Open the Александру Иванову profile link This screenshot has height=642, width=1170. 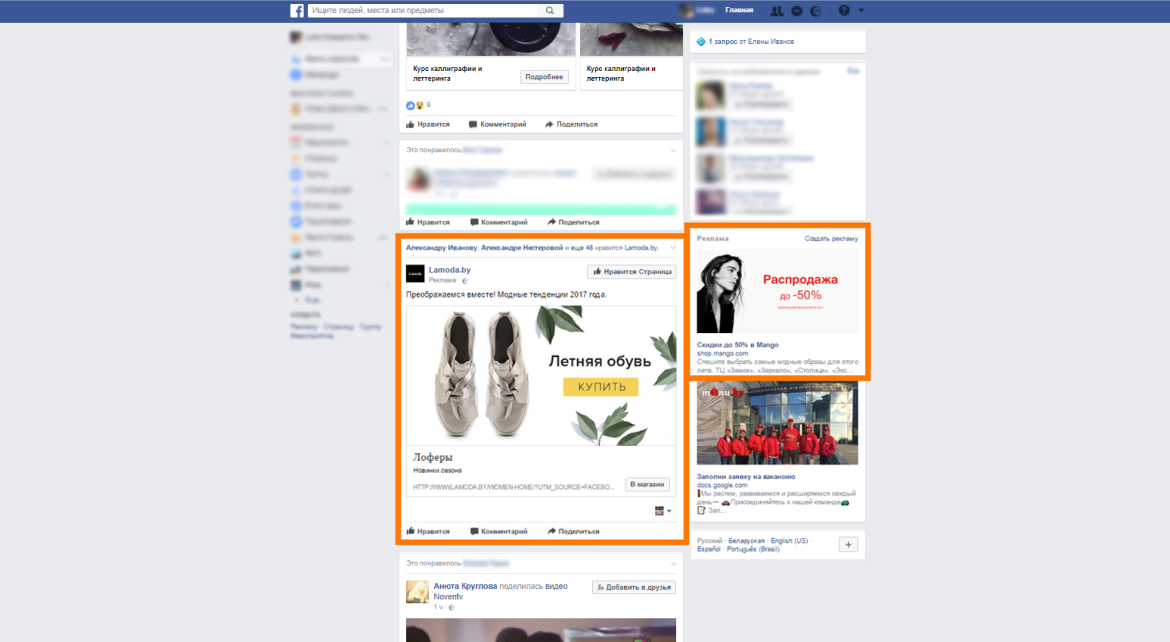[x=441, y=248]
